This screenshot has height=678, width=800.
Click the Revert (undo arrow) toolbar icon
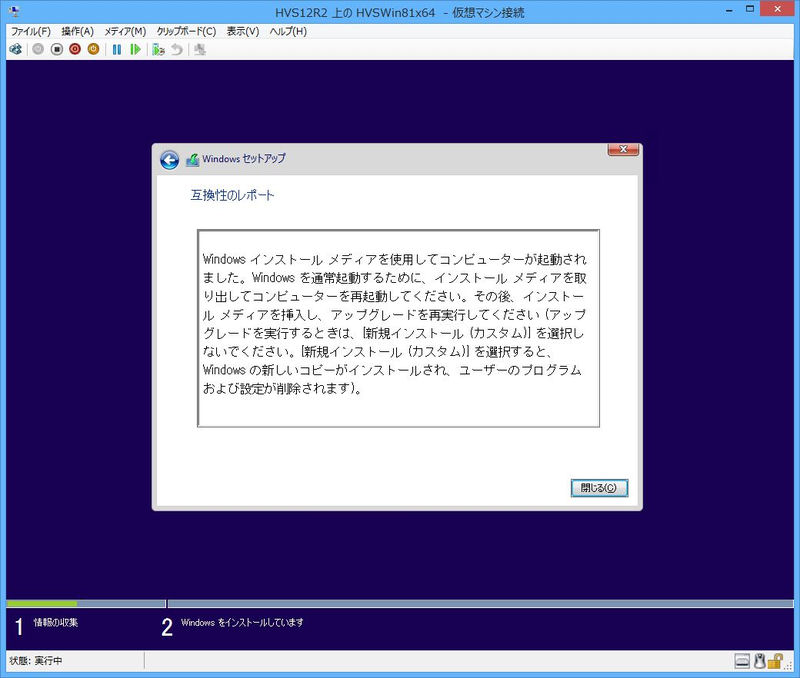tap(177, 49)
